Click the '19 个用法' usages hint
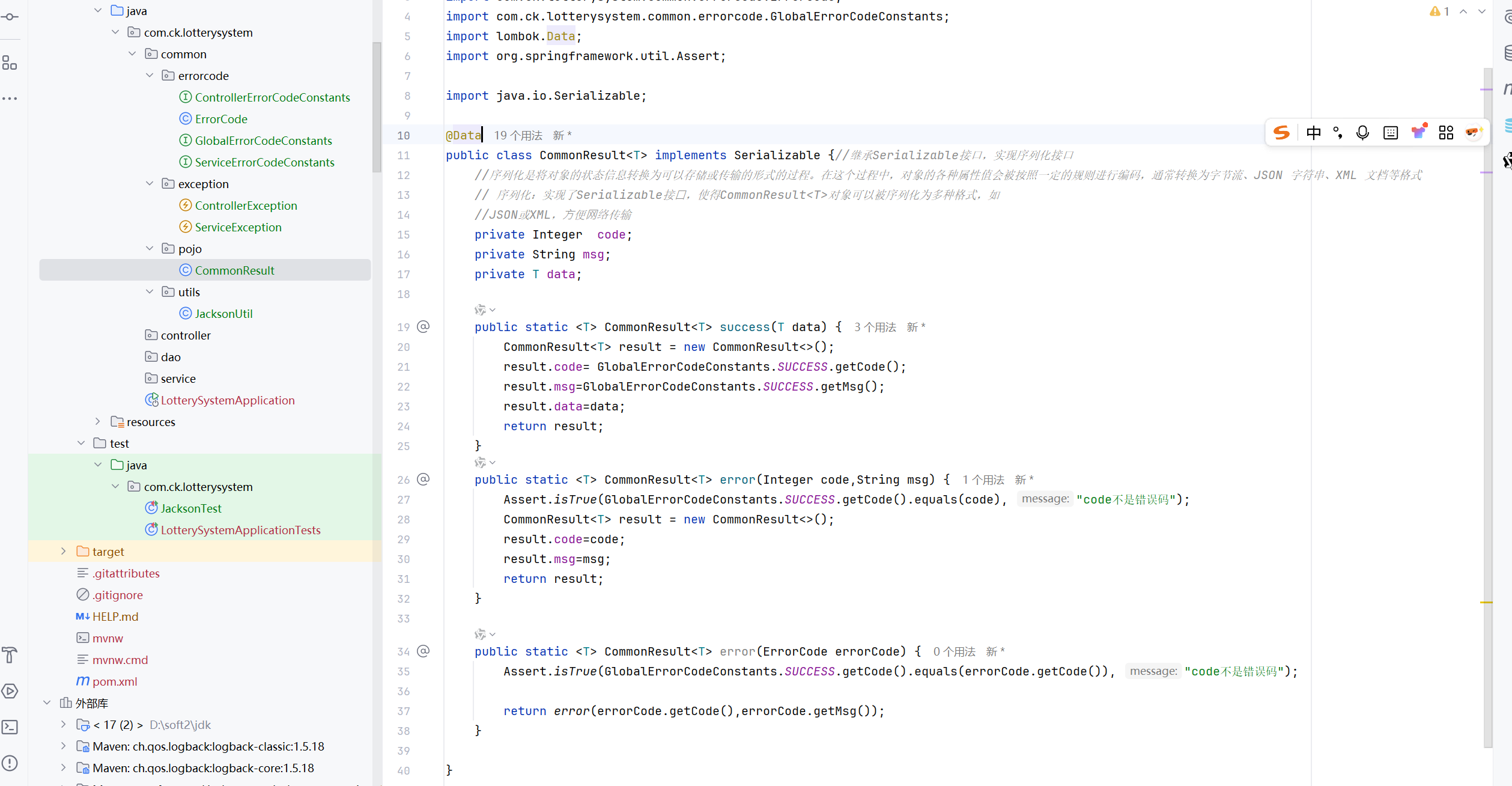The width and height of the screenshot is (1512, 786). (517, 136)
